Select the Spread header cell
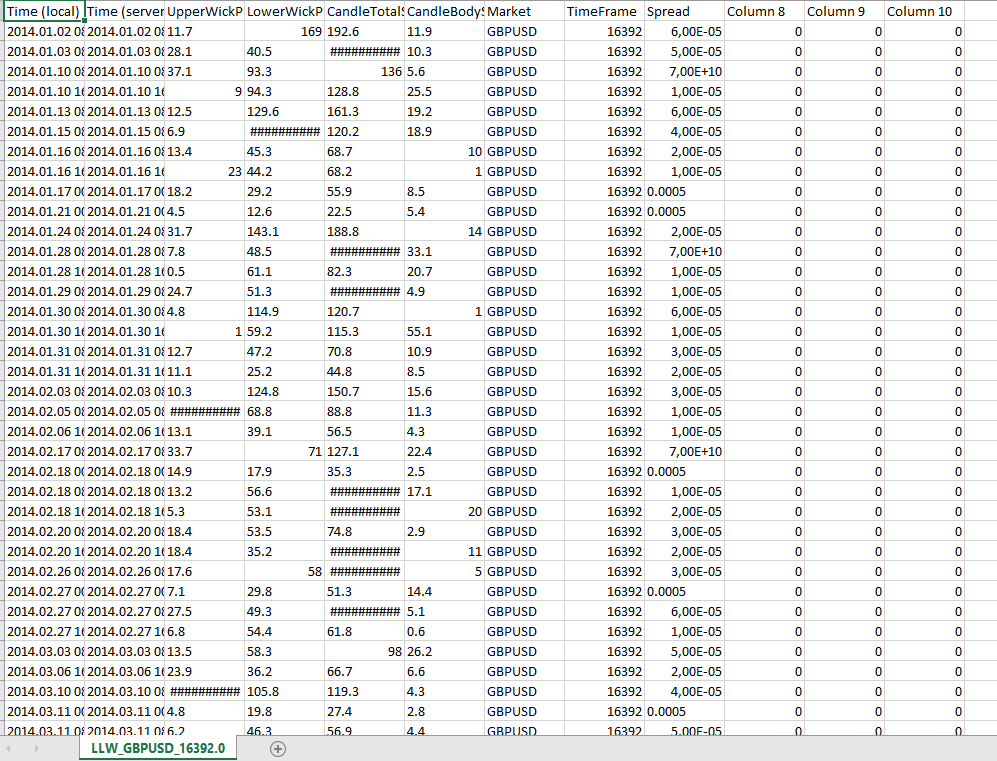Screen dimensions: 997x761 (x=685, y=11)
